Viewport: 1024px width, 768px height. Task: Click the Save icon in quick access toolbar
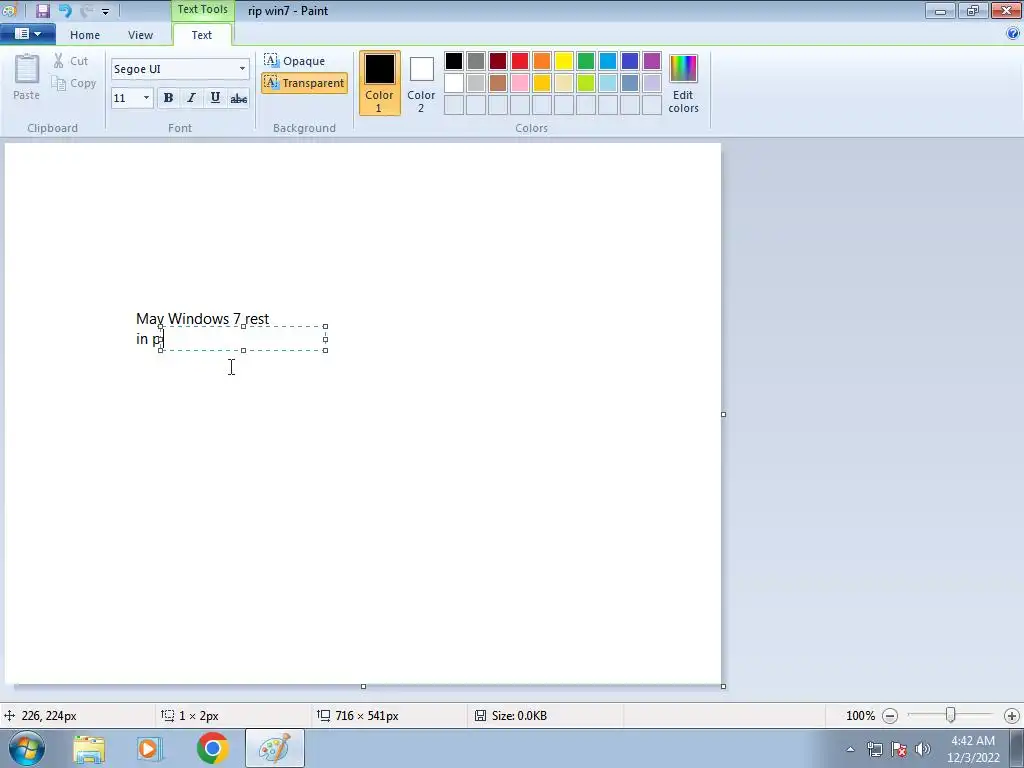click(x=43, y=10)
